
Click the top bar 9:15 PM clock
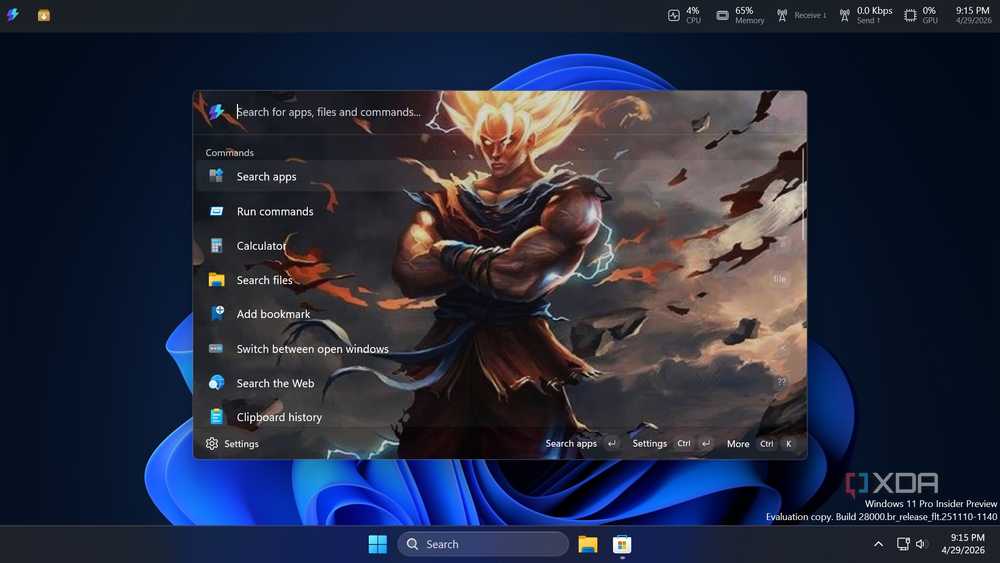coord(973,15)
